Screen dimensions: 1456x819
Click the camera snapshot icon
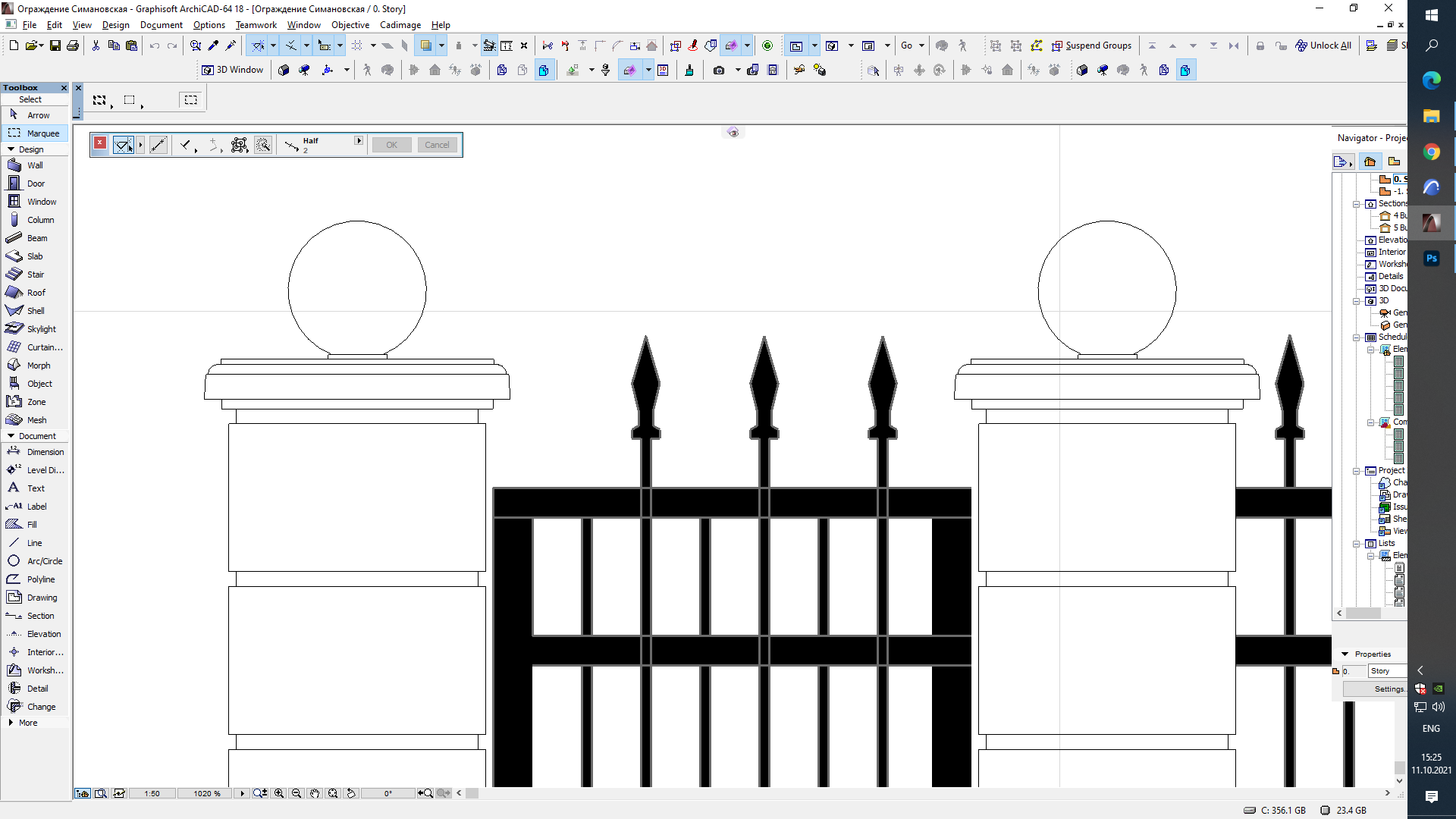point(719,71)
